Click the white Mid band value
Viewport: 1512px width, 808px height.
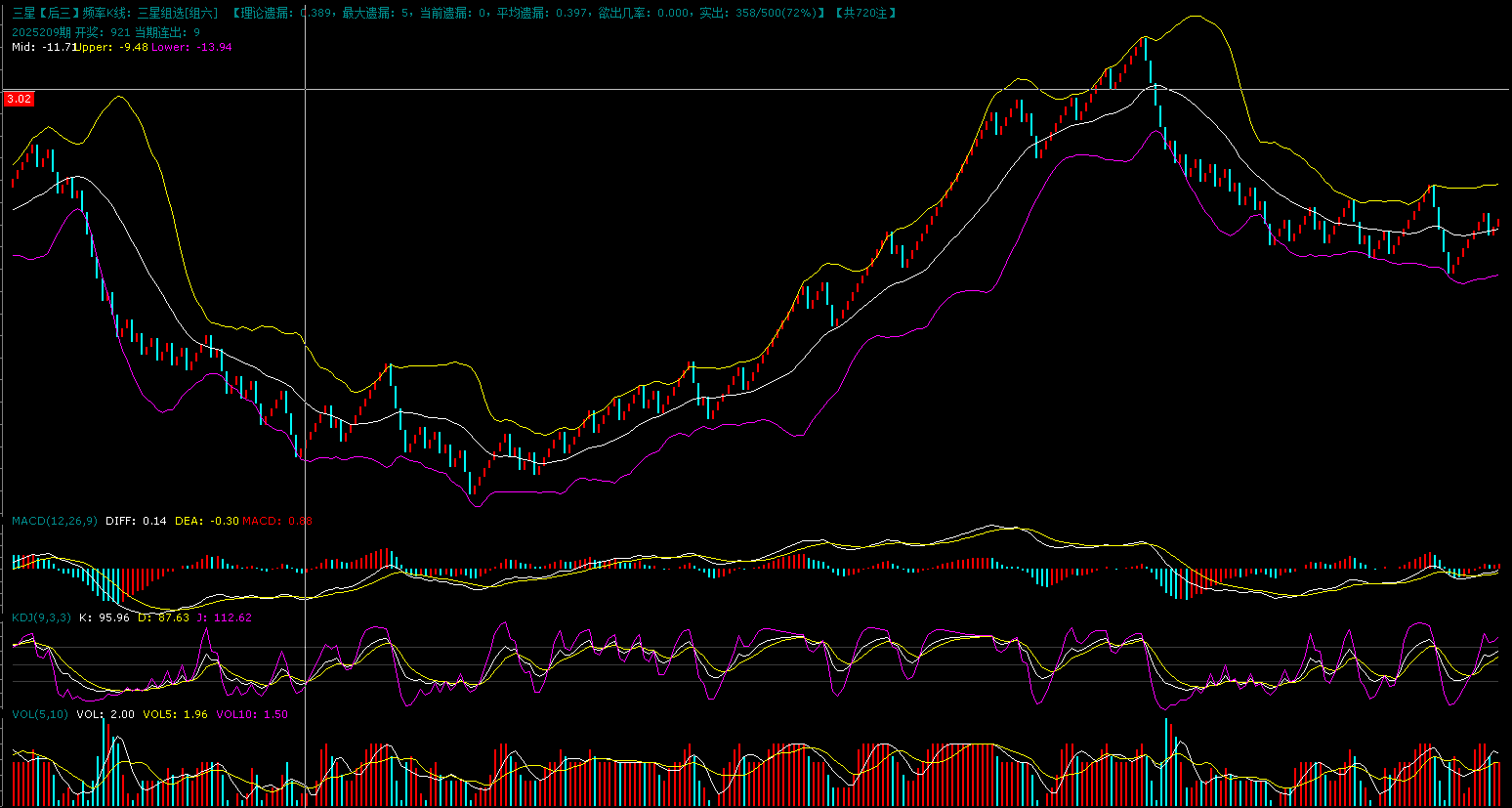43,47
